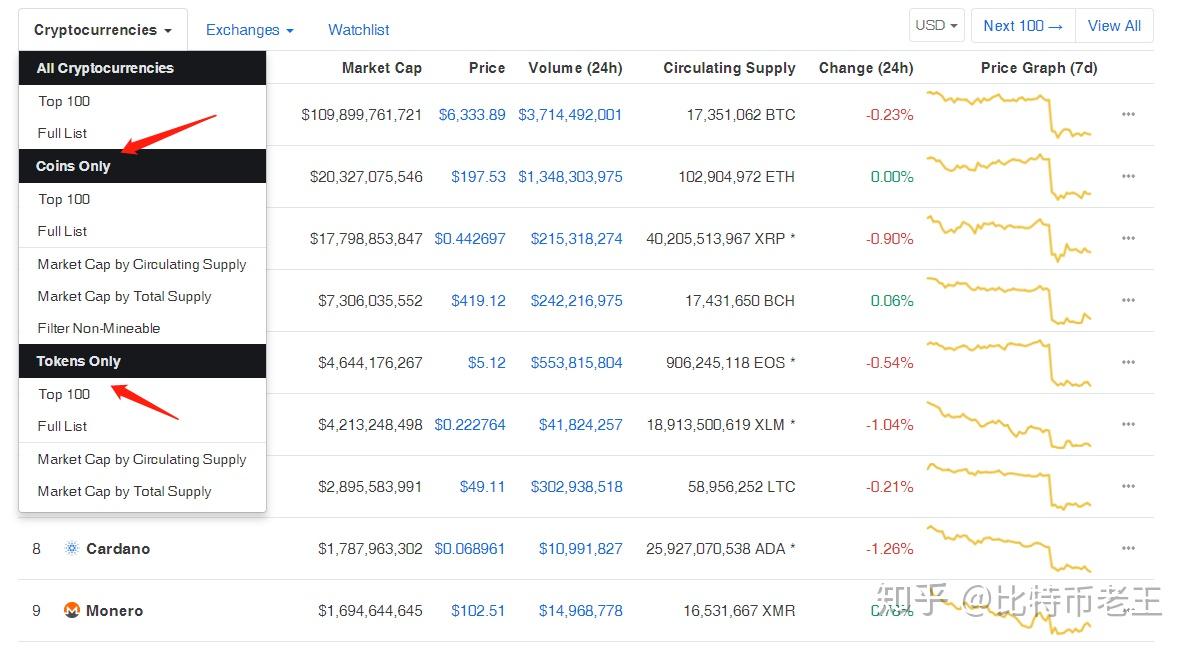Click the View All link
This screenshot has height=648, width=1193.
coord(1114,25)
